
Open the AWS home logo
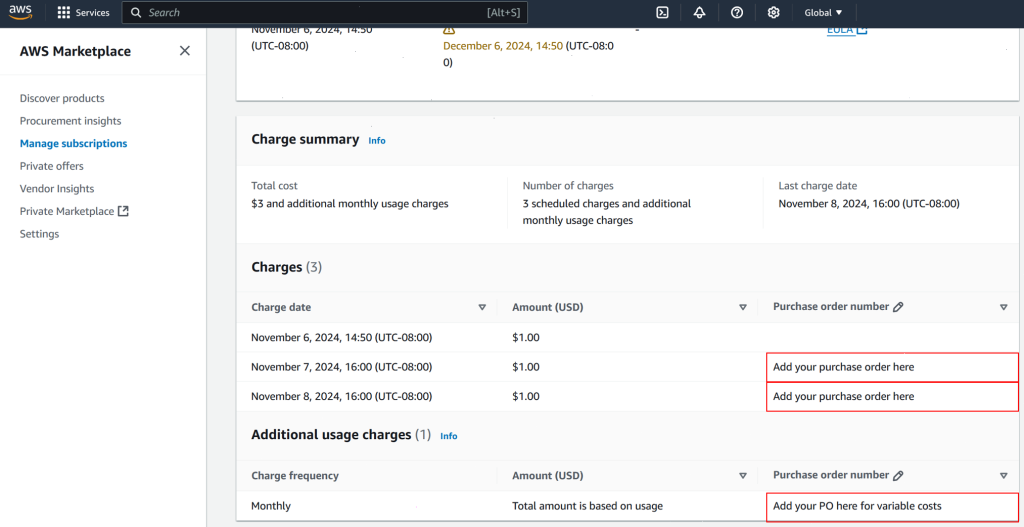21,12
